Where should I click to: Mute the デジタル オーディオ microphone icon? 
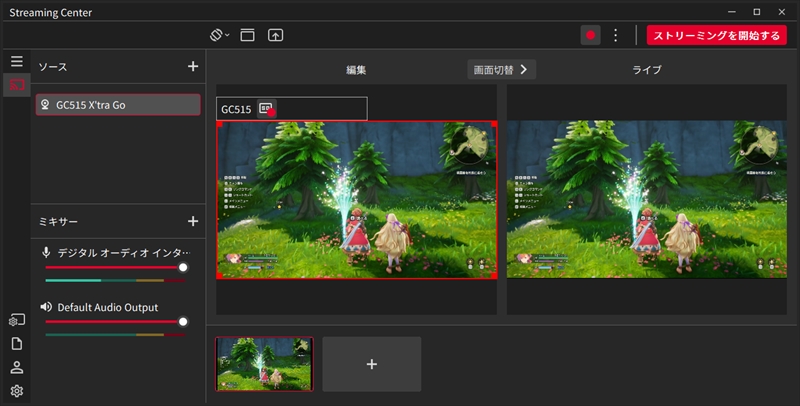coord(46,252)
